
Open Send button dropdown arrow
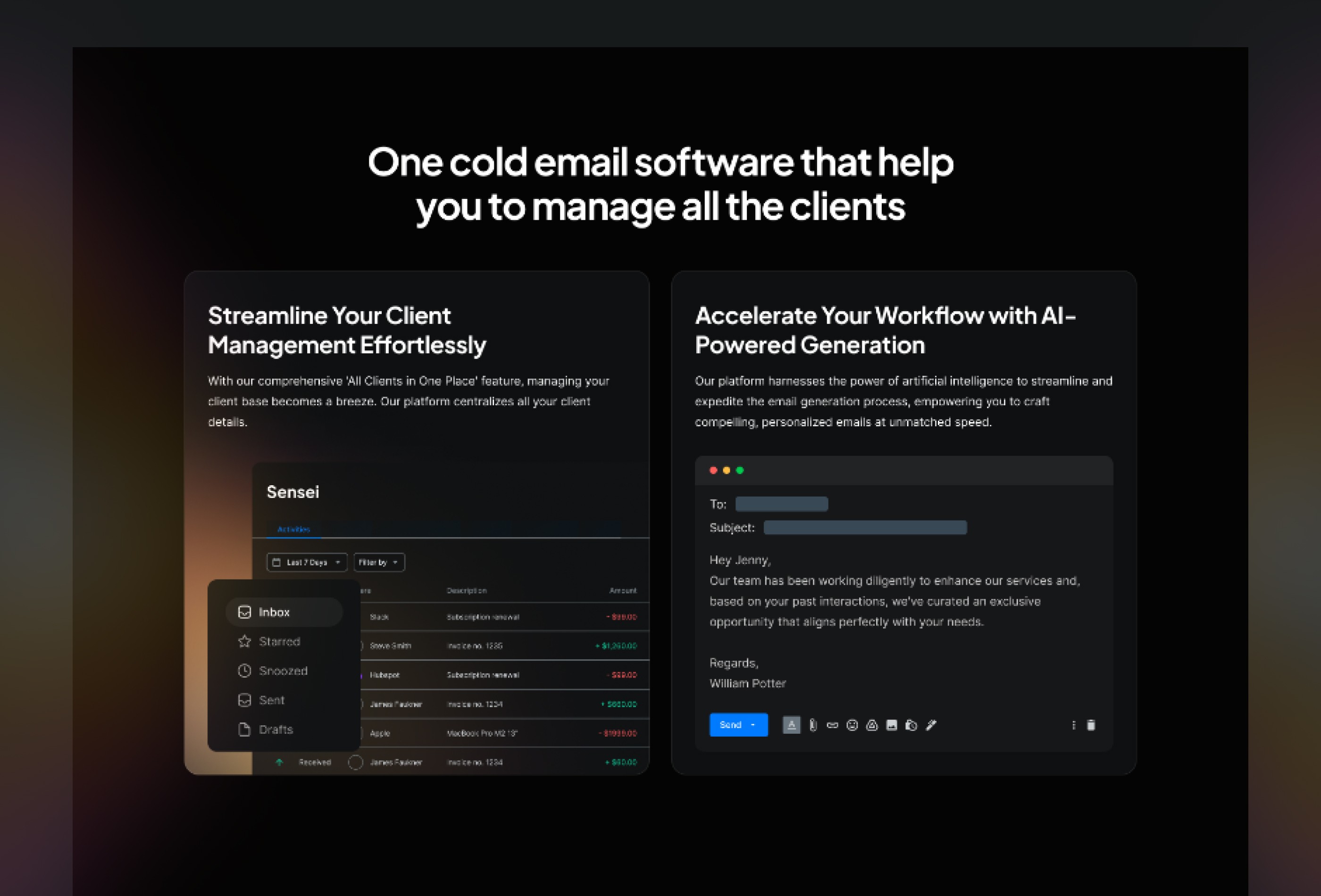[x=754, y=725]
